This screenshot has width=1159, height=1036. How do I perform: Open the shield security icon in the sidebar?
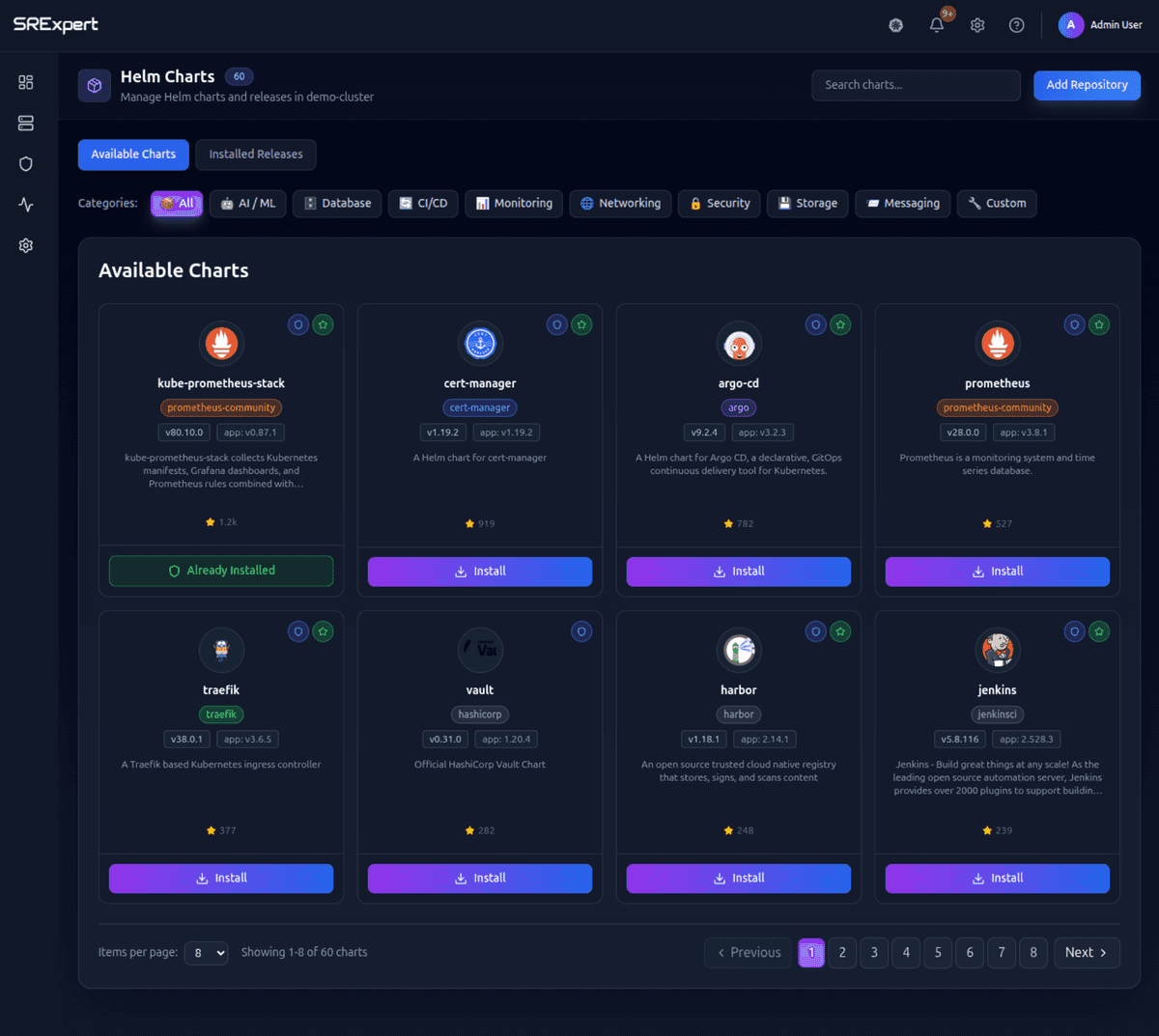pos(26,163)
